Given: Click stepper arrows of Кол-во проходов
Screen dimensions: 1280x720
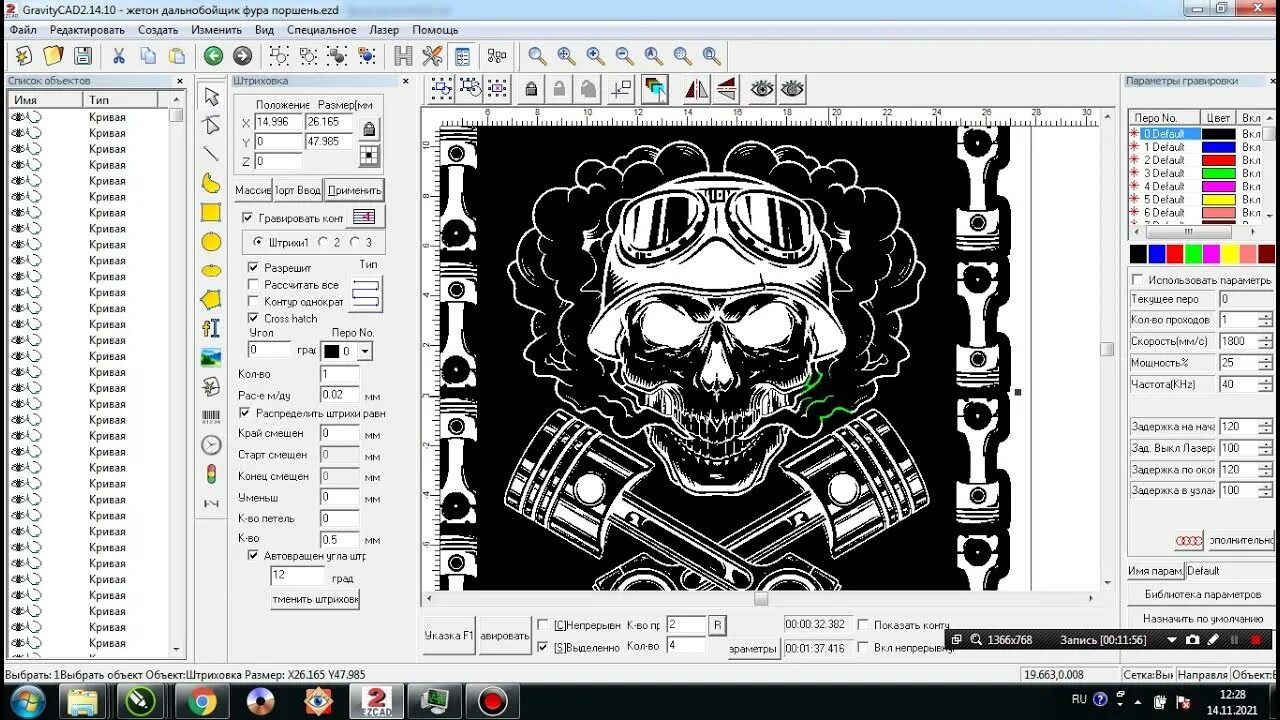Looking at the screenshot, I should 1265,320.
